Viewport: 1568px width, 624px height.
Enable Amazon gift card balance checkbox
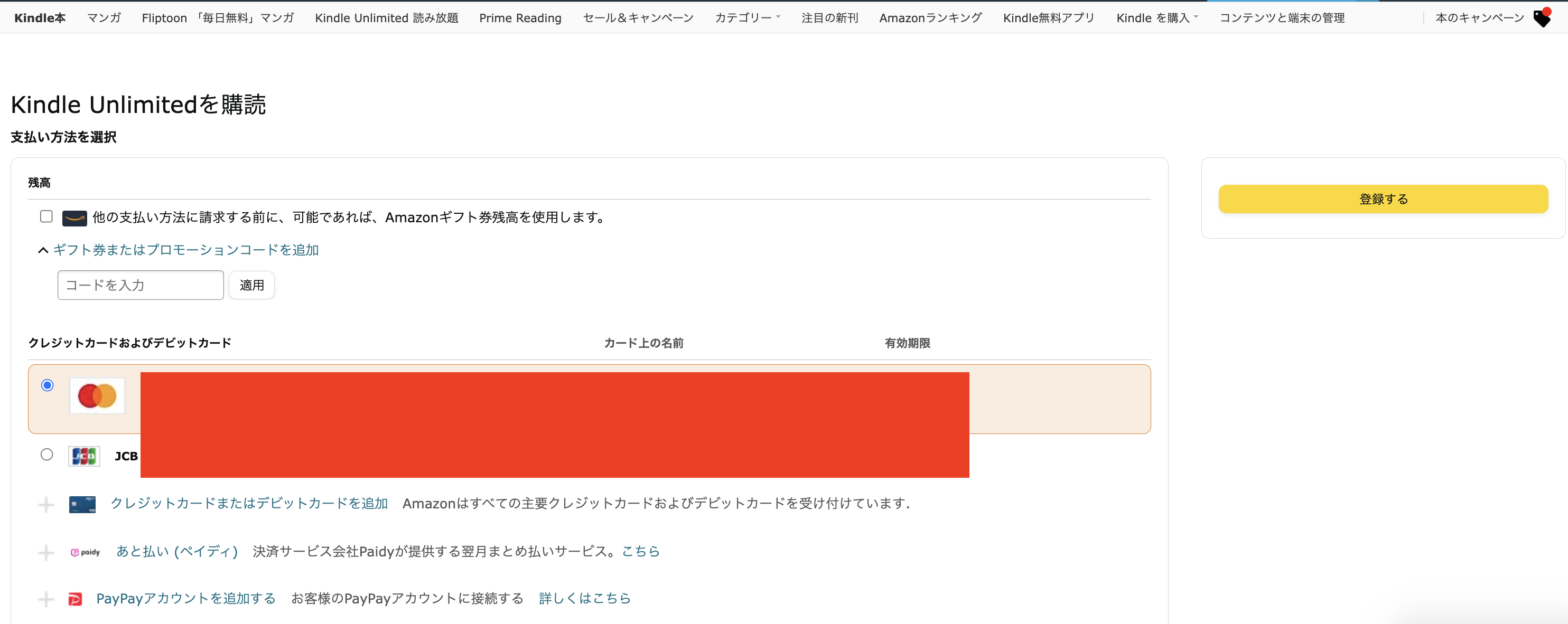[46, 216]
